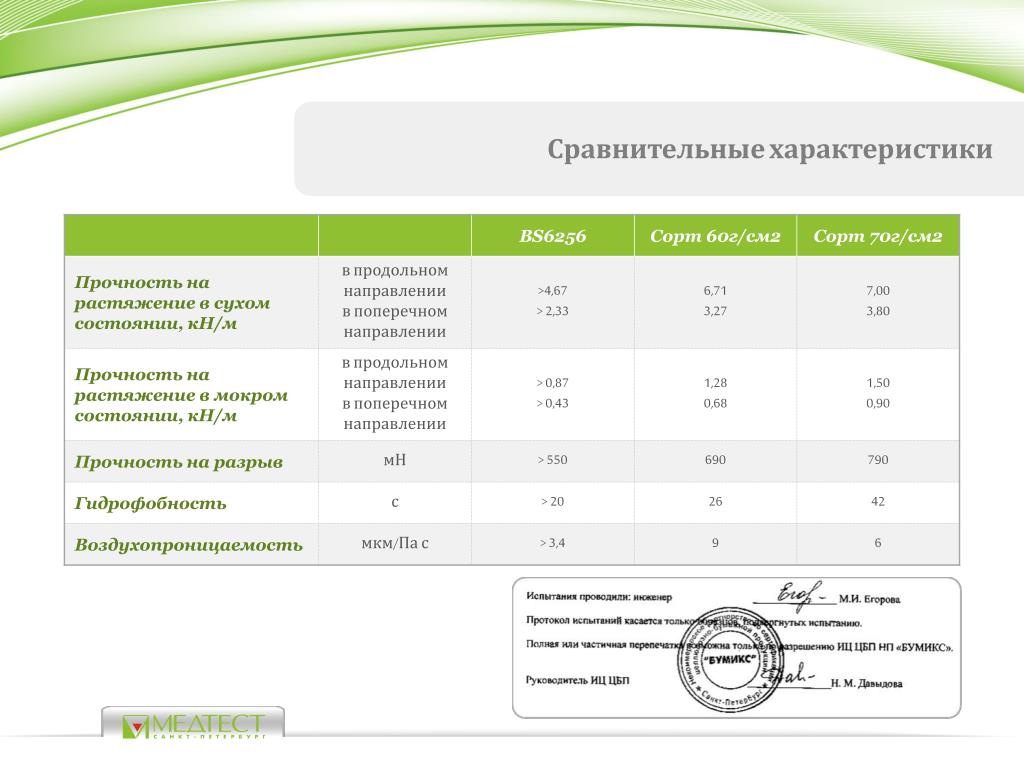Select the 'Сорт 70г/см2' column header
Viewport: 1024px width, 768px height.
(x=878, y=236)
